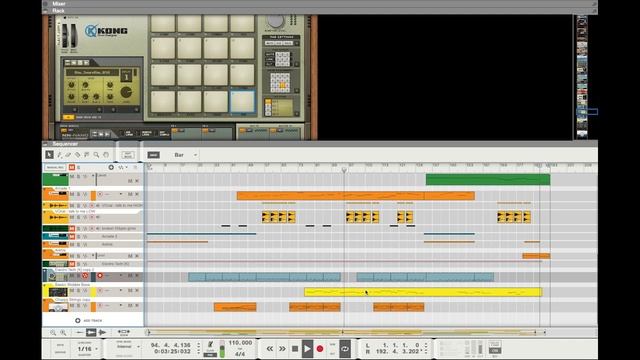640x360 pixels.
Task: Click Kong's mod wheel
Action: point(74,36)
